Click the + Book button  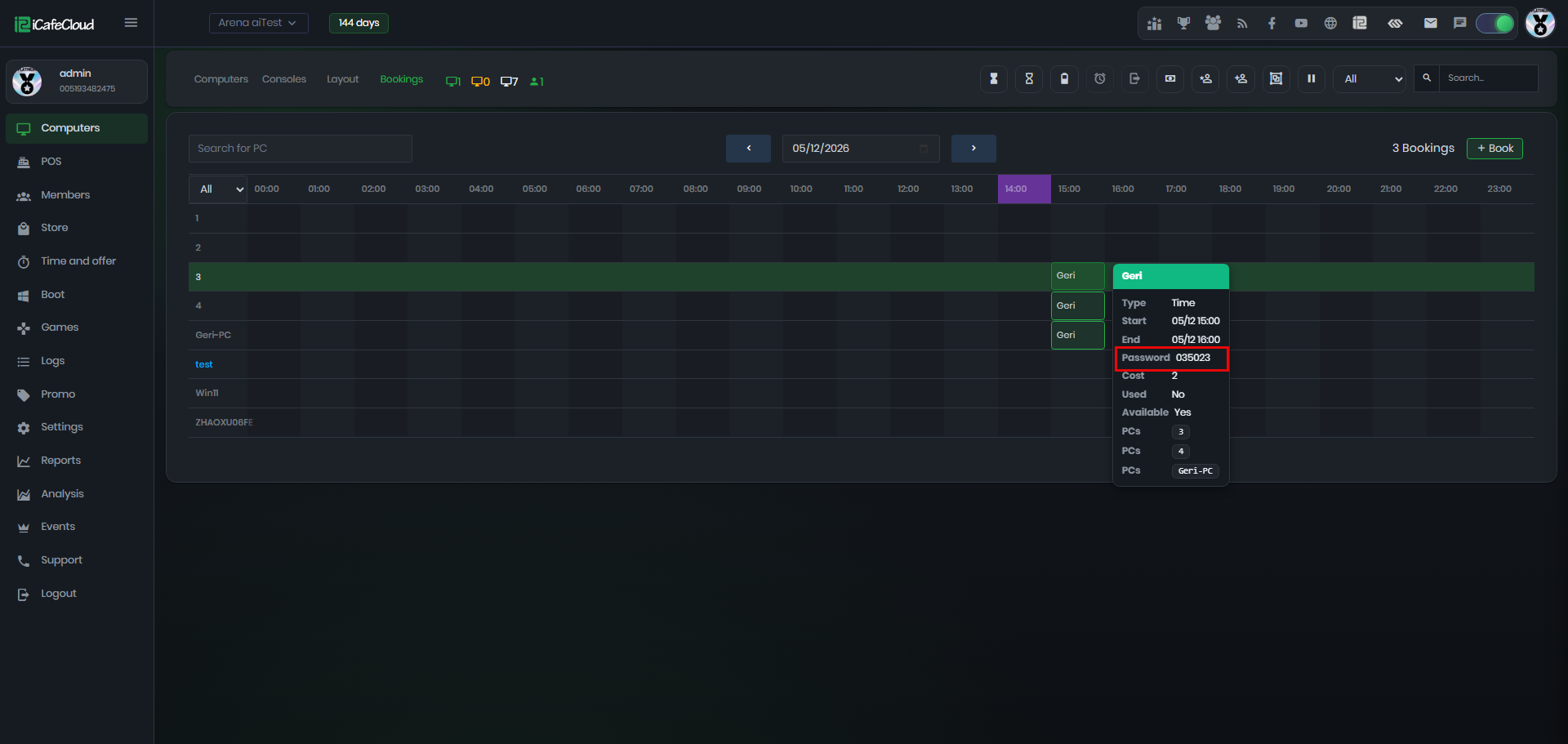click(1494, 149)
